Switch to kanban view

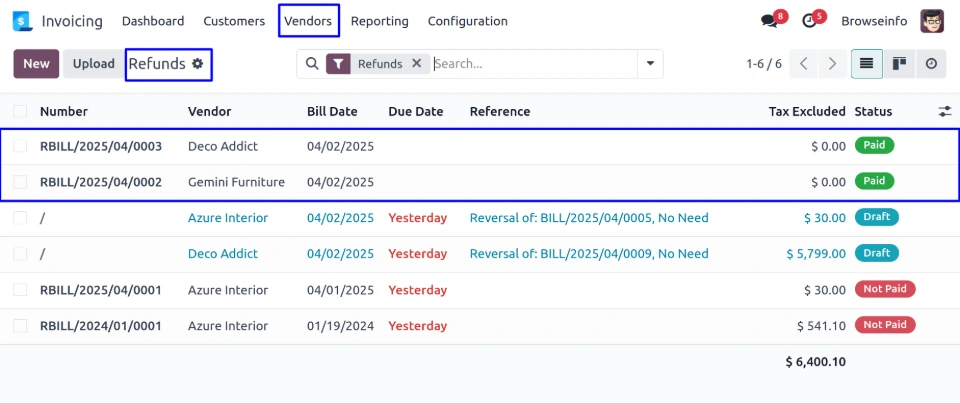(899, 64)
